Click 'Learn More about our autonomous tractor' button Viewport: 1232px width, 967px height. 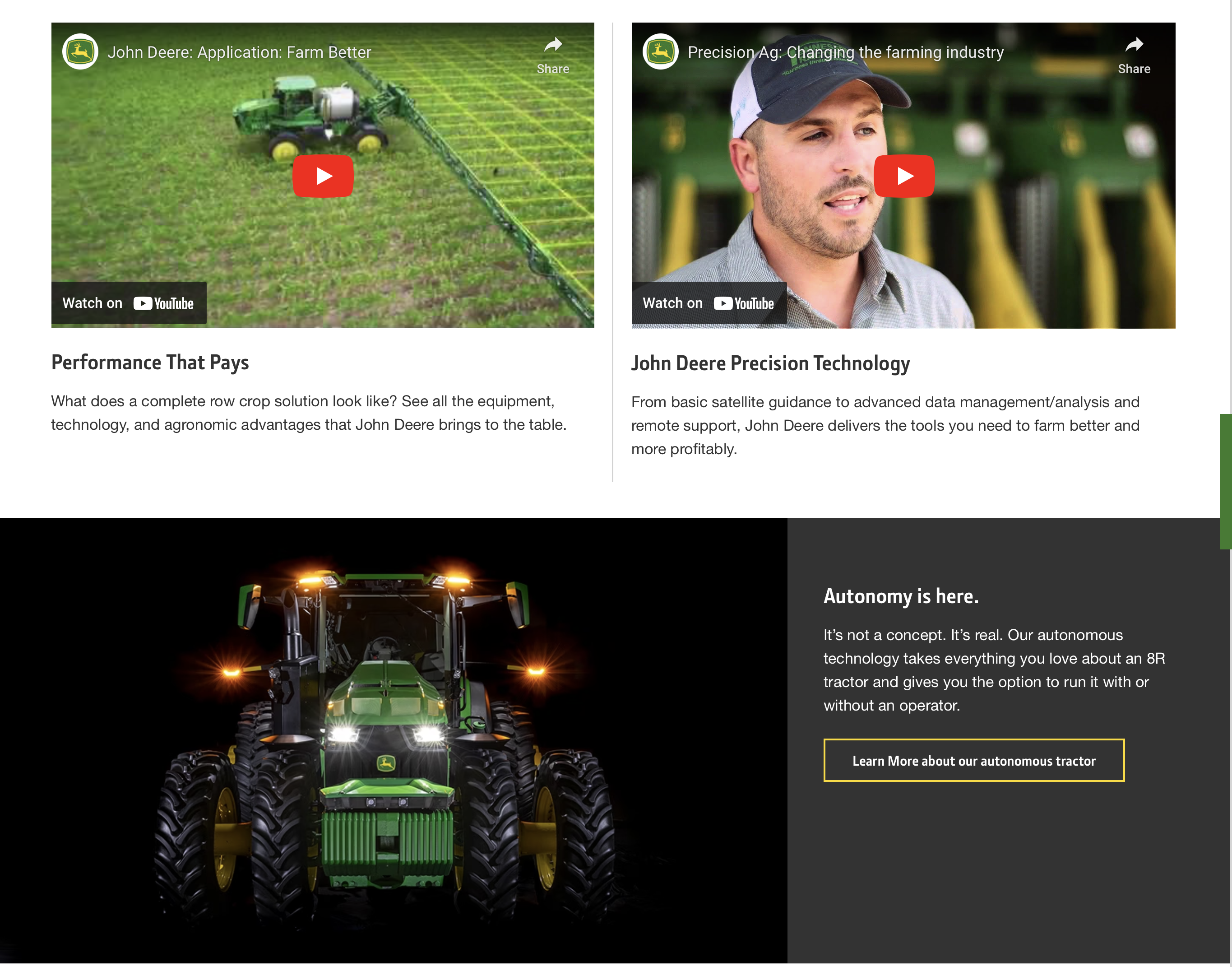973,760
